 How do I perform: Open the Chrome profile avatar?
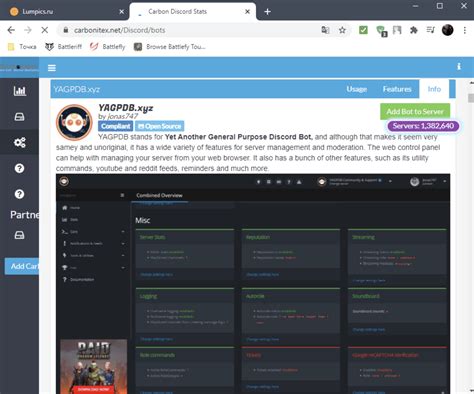[x=448, y=30]
